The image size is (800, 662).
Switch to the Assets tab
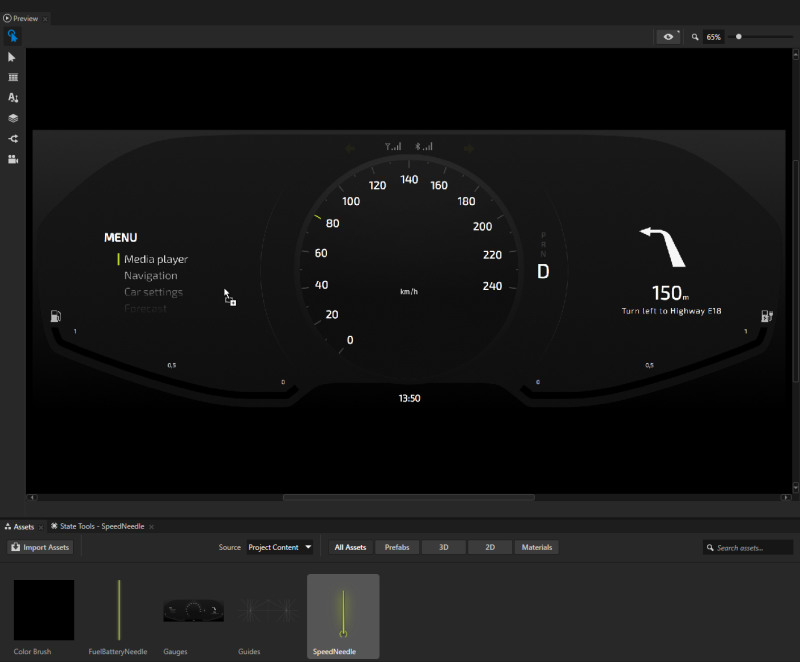click(20, 526)
